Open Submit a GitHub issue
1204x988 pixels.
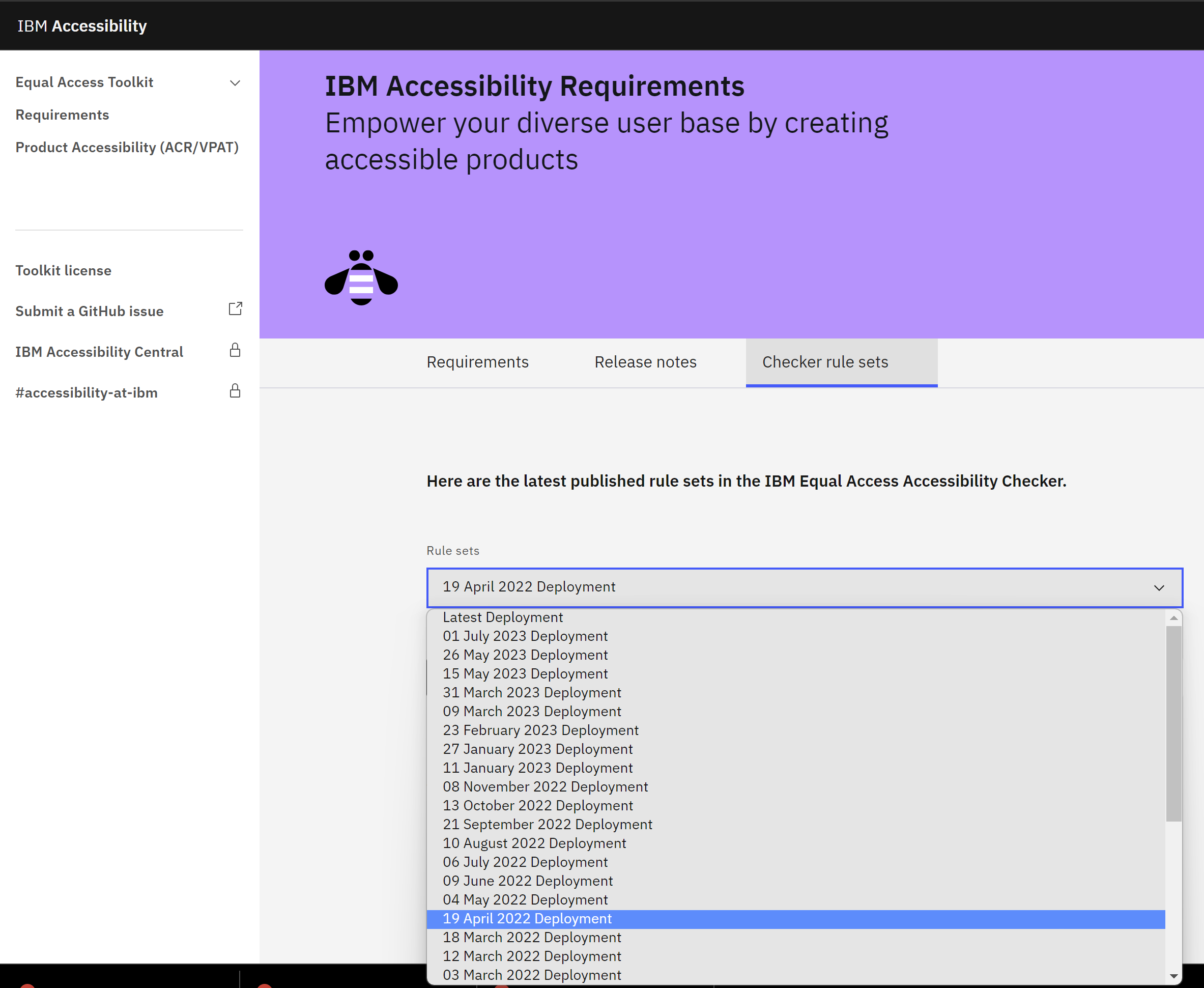(89, 310)
